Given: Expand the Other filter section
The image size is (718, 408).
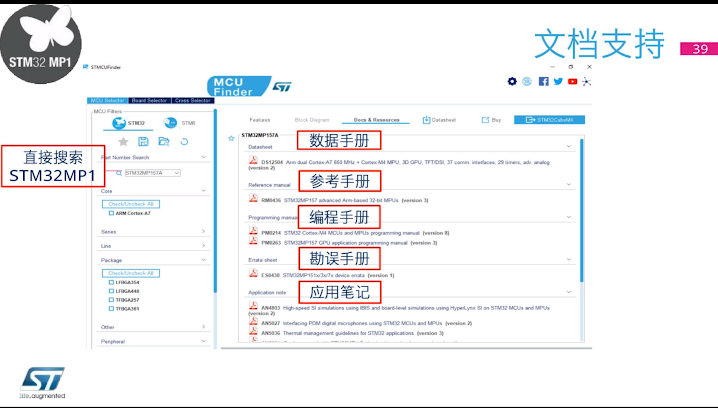Looking at the screenshot, I should (203, 326).
